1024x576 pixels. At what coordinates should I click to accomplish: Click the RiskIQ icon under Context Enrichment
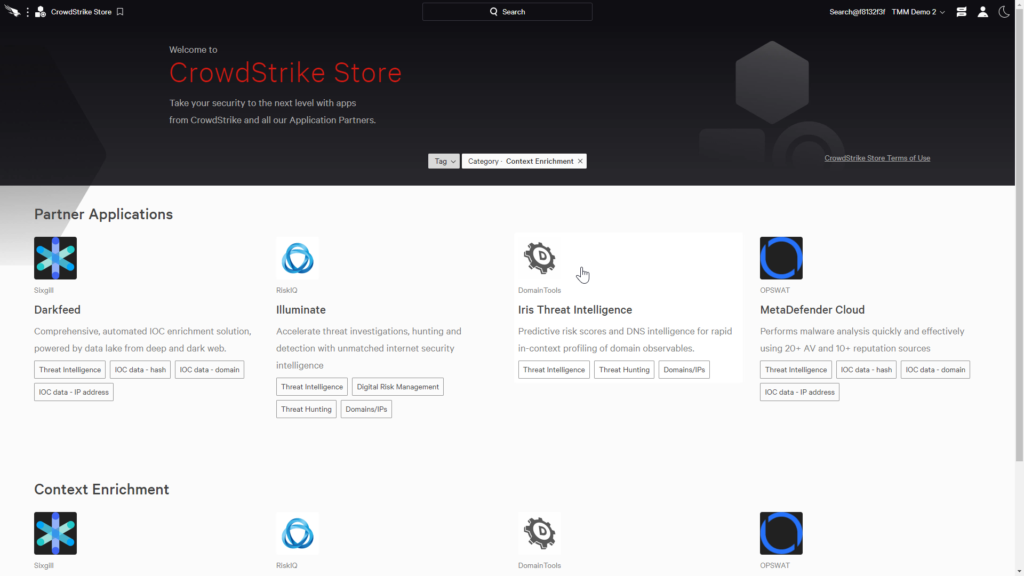298,534
